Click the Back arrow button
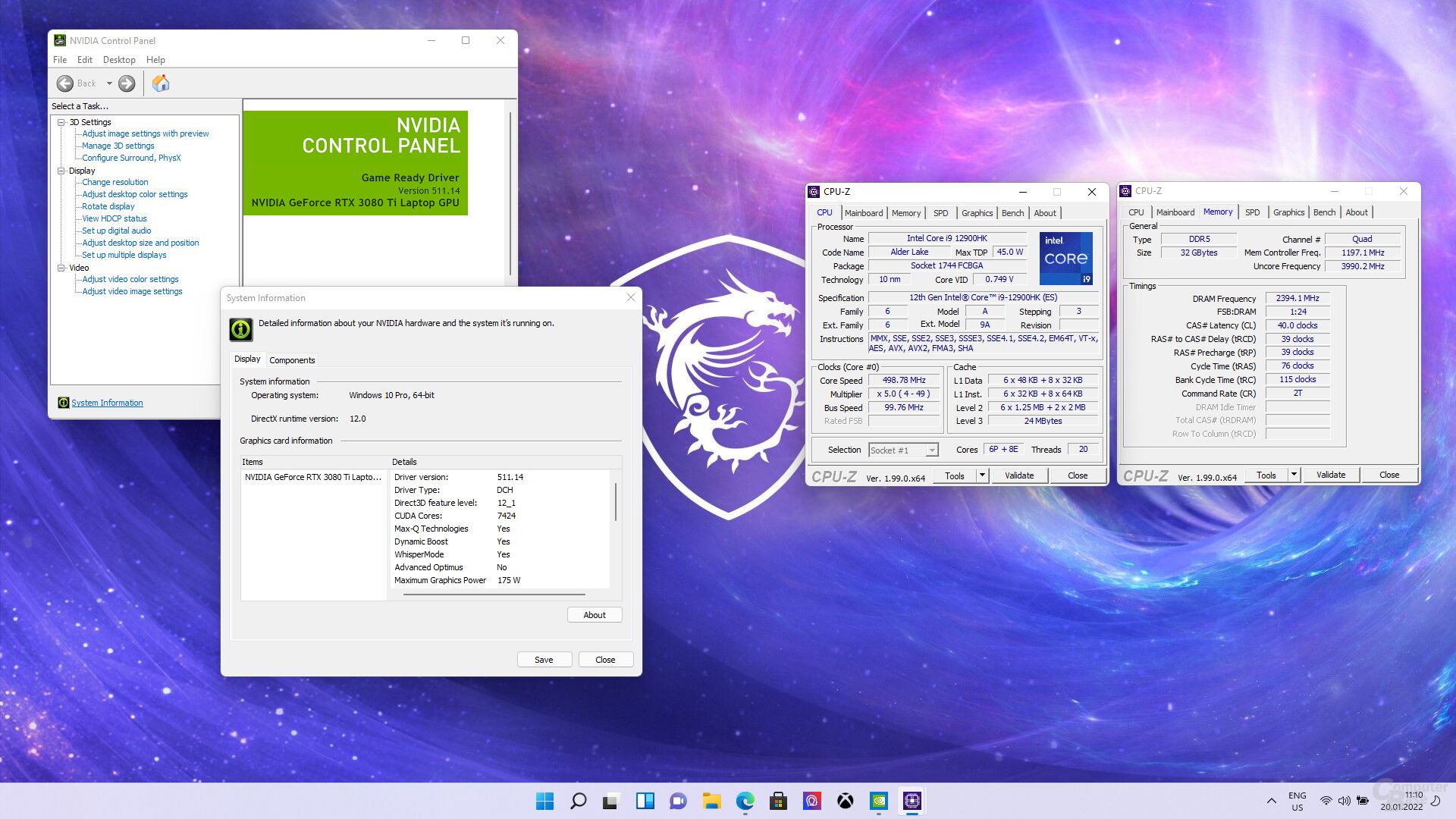The image size is (1456, 819). click(x=66, y=83)
